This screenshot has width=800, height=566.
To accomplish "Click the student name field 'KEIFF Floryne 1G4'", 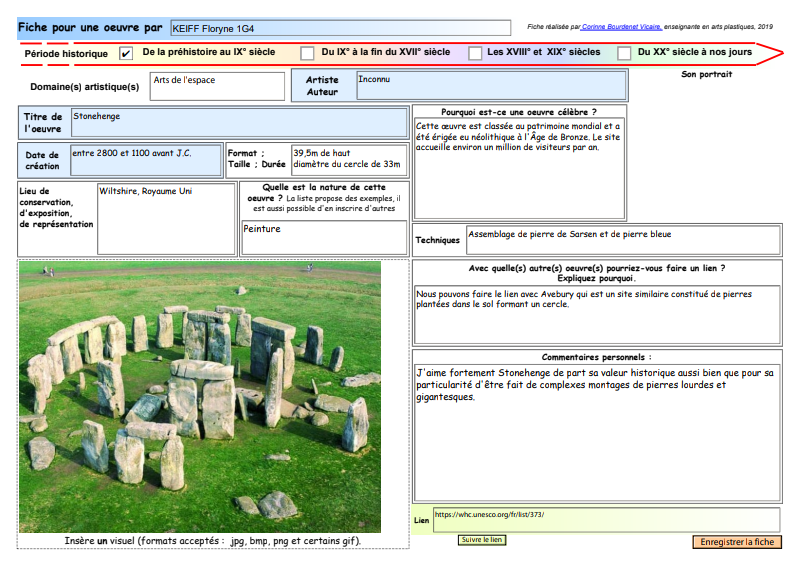I will coord(340,29).
